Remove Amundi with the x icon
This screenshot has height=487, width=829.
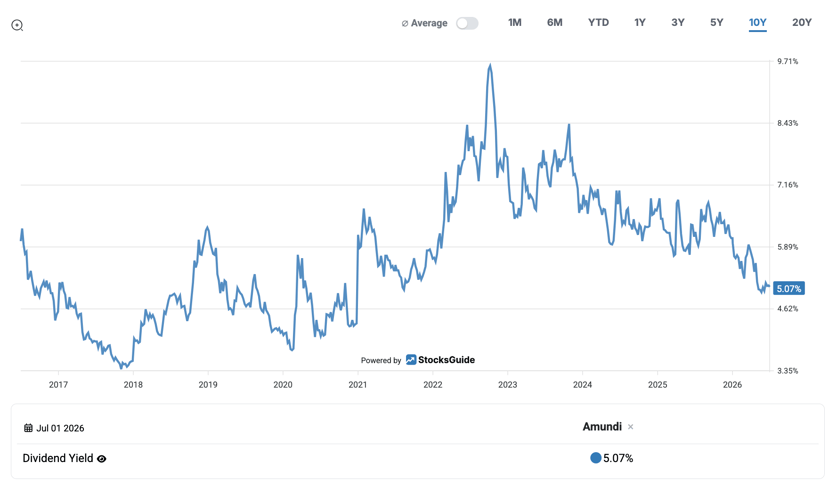click(630, 427)
